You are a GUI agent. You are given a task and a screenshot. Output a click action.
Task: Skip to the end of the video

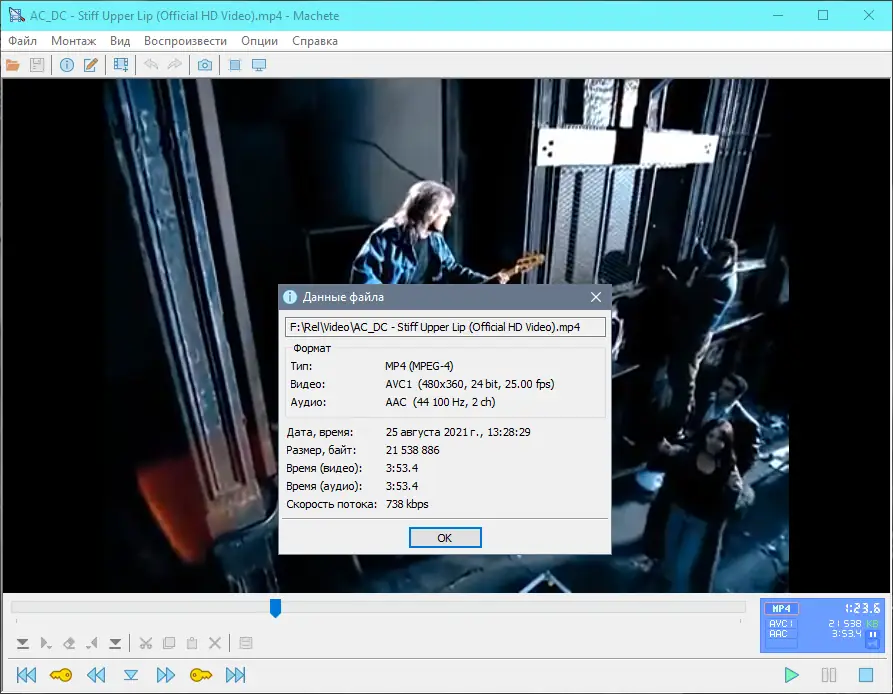pyautogui.click(x=235, y=675)
